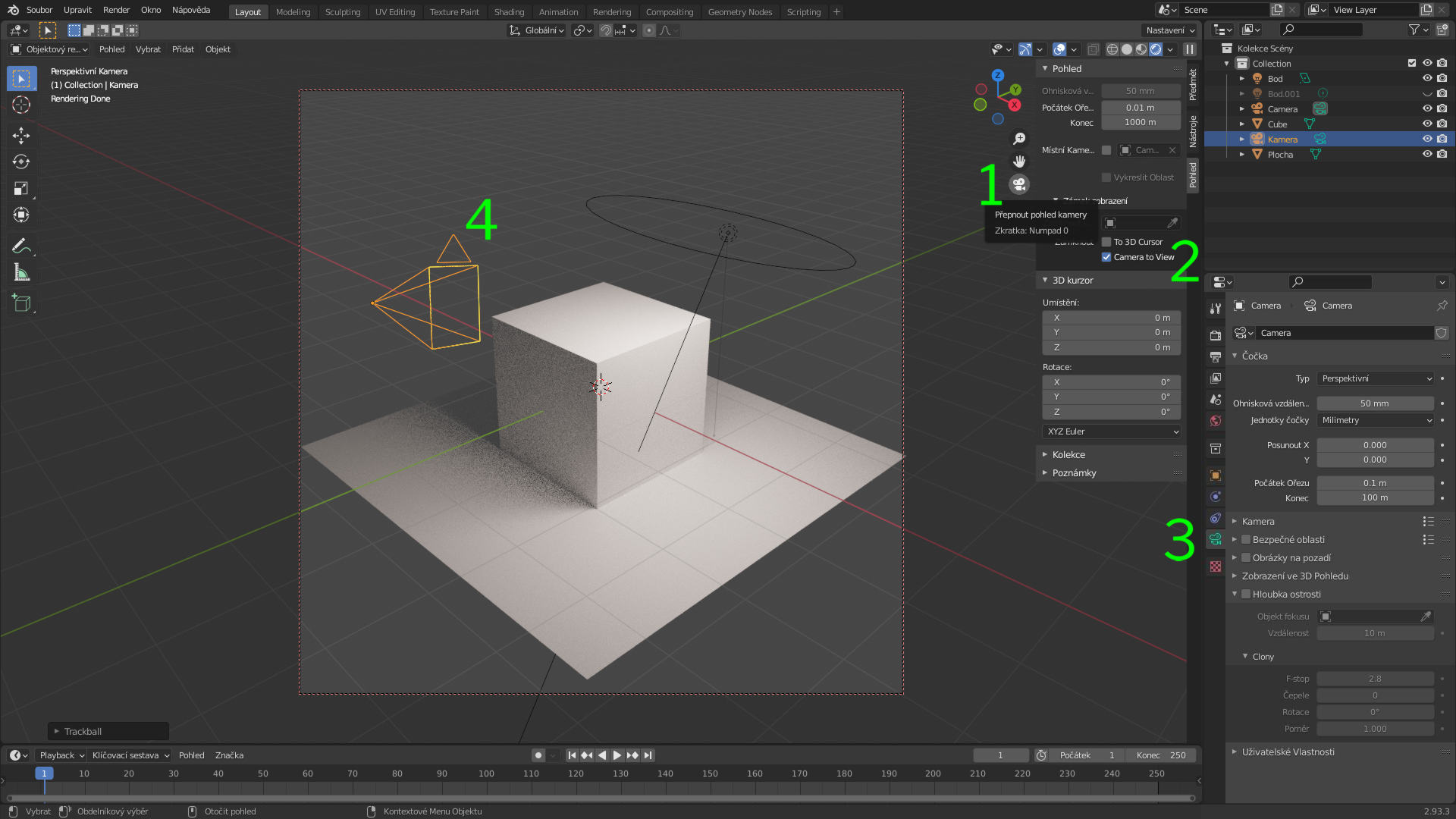Viewport: 1456px width, 819px height.
Task: Switch to the Modeling workspace tab
Action: [x=293, y=12]
